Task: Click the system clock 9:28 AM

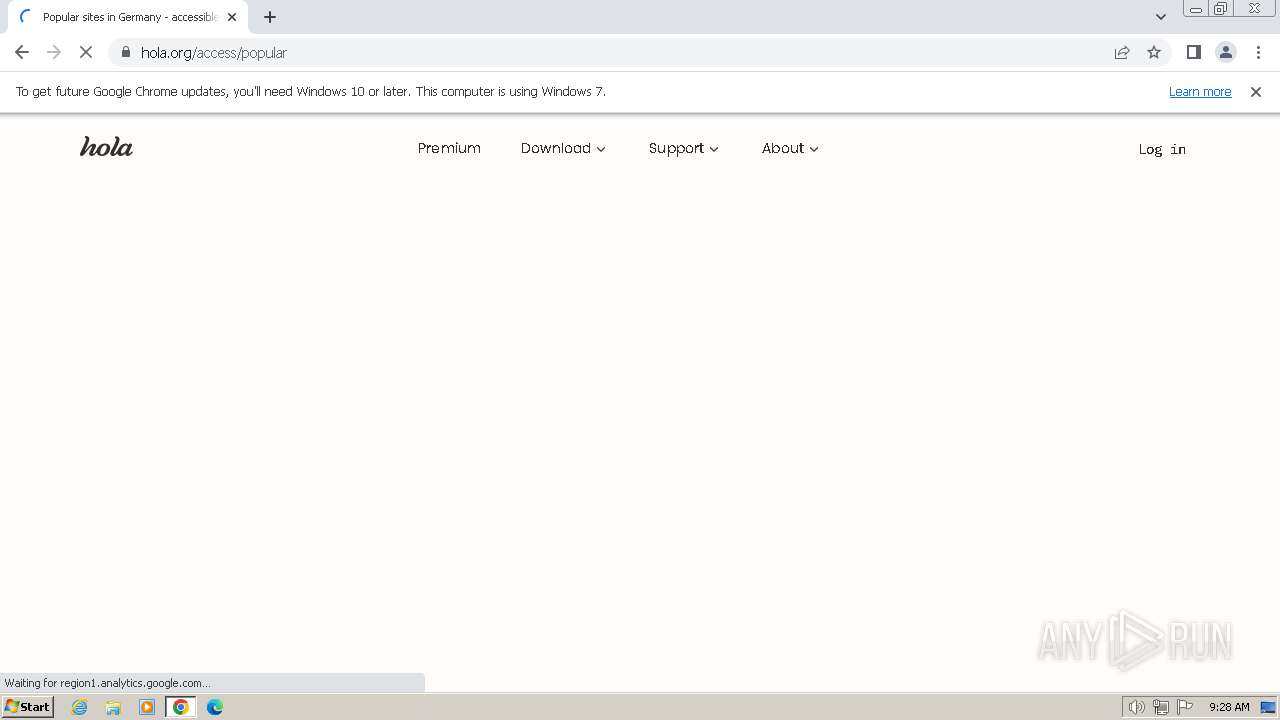Action: pos(1229,707)
